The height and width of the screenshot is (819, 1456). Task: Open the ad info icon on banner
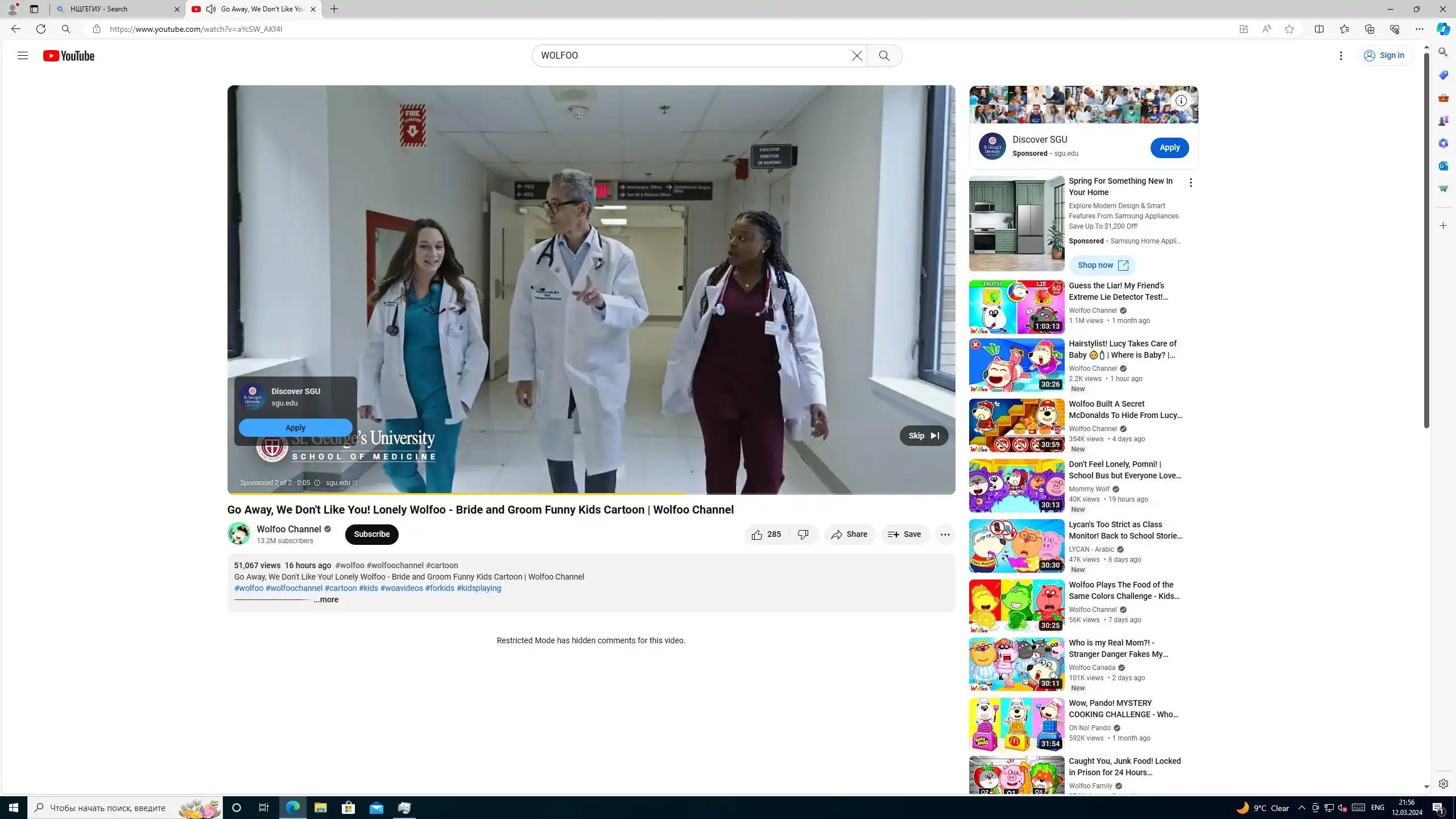click(1181, 101)
